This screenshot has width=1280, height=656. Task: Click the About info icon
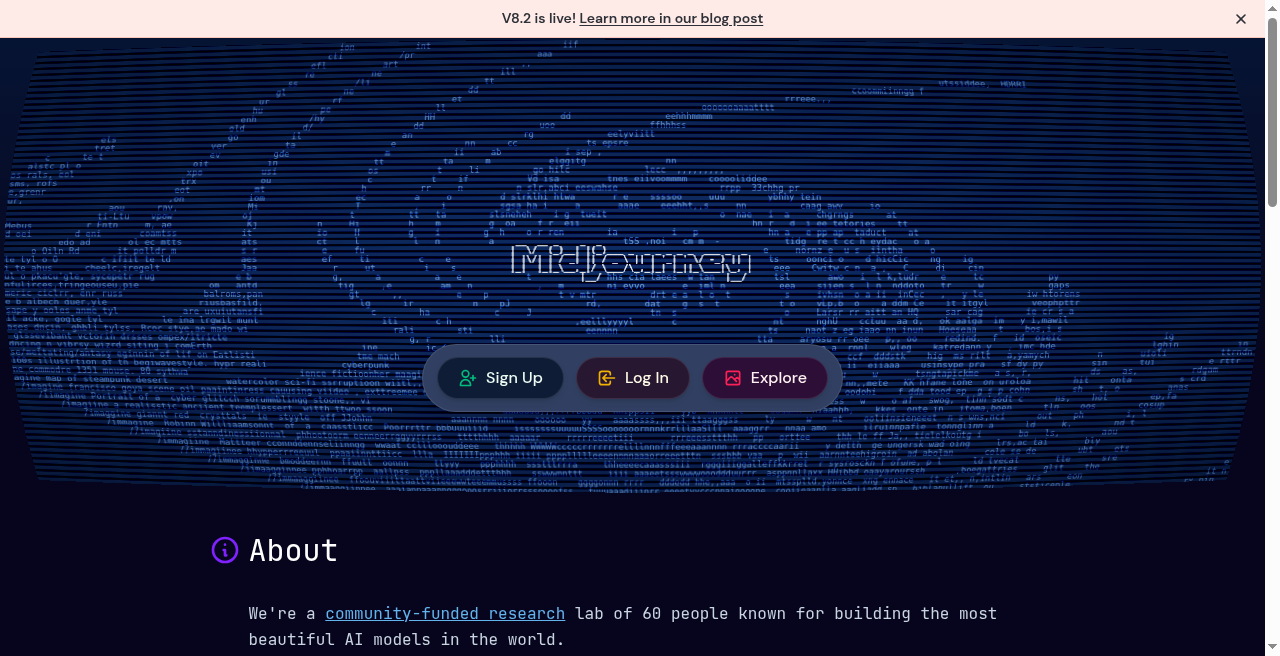(x=225, y=550)
